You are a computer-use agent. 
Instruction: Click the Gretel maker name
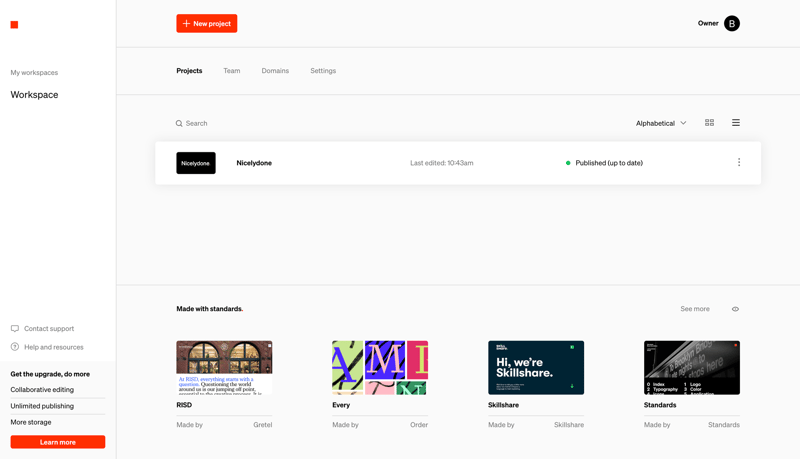263,425
